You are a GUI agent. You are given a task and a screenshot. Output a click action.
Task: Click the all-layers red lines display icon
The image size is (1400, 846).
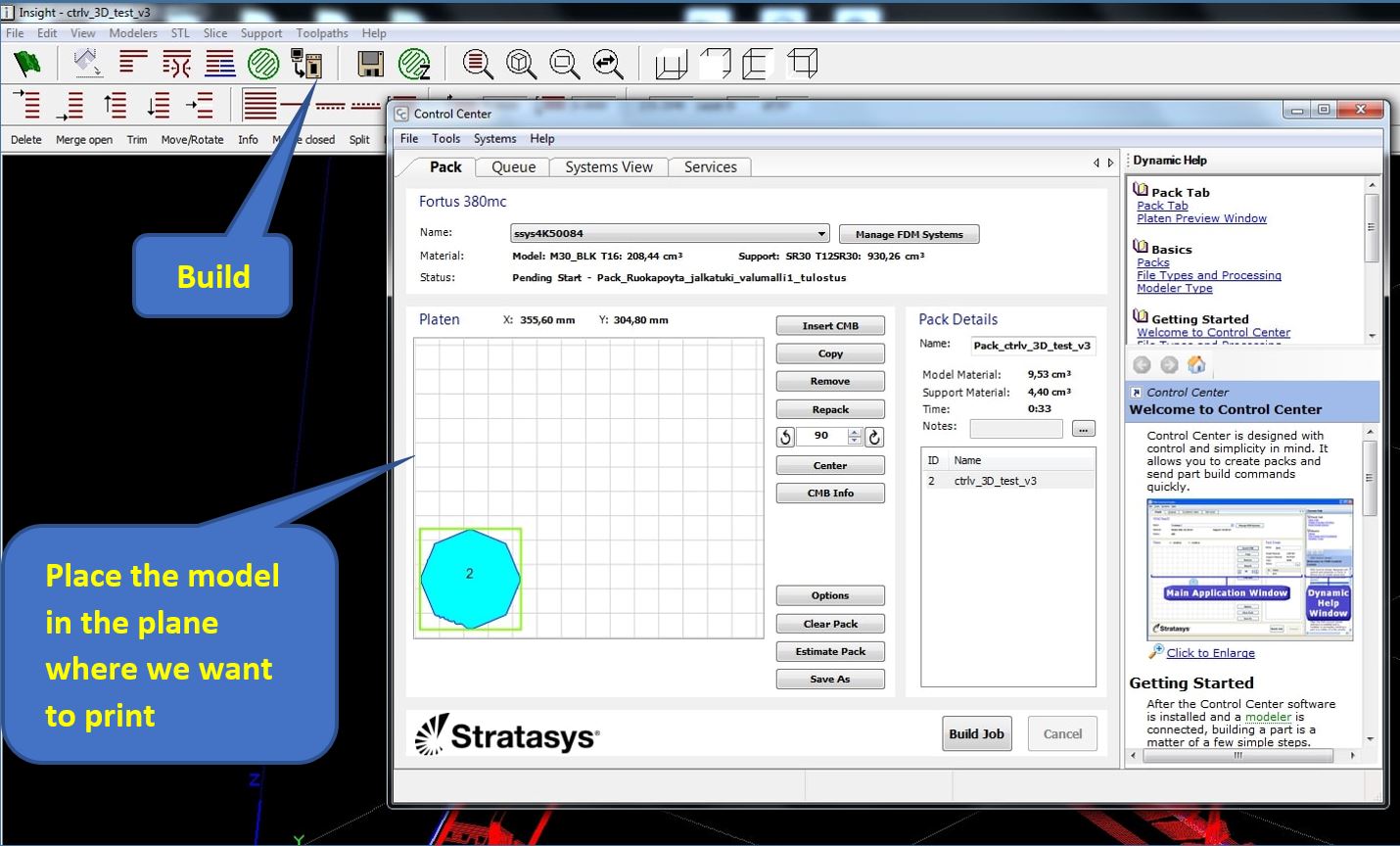point(260,105)
